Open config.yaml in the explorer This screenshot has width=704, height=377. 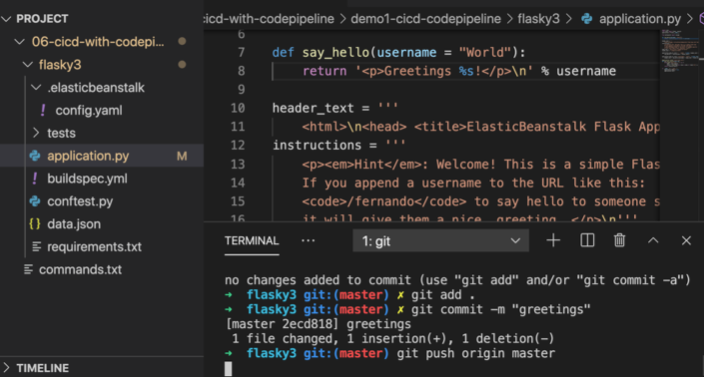[89, 110]
